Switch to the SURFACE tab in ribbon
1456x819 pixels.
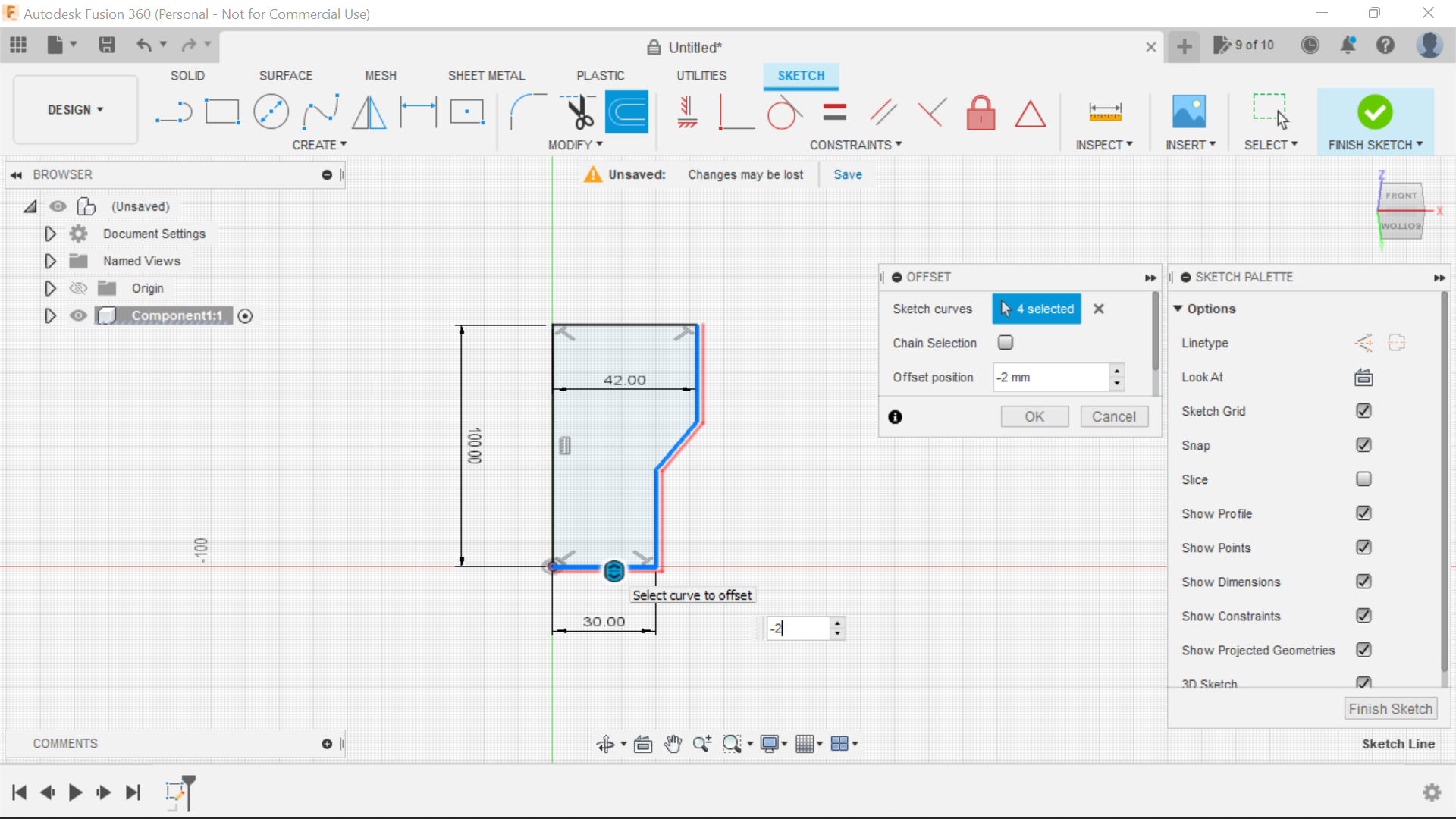pos(285,75)
